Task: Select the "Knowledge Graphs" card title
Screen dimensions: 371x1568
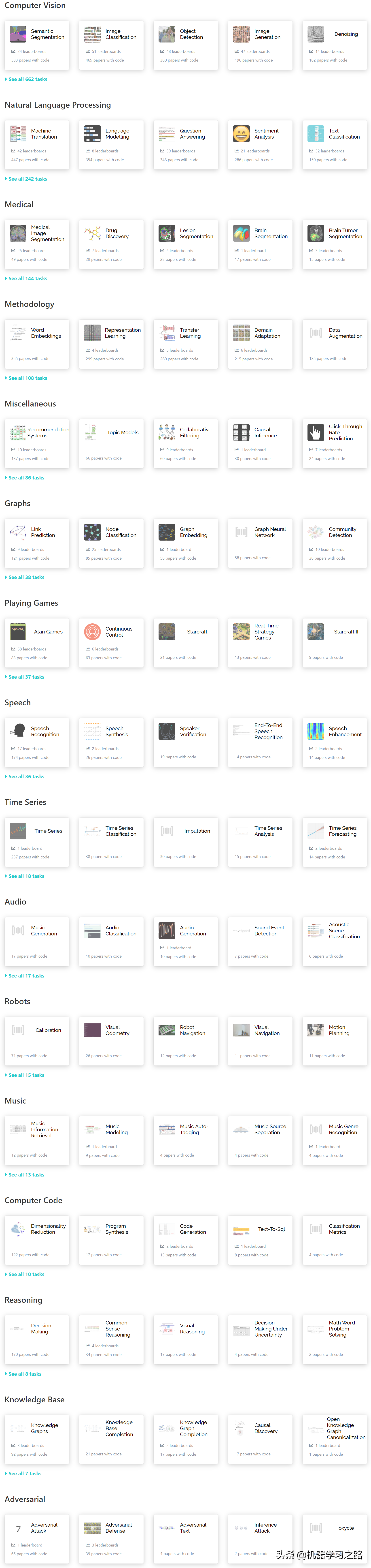Action: [x=45, y=1428]
